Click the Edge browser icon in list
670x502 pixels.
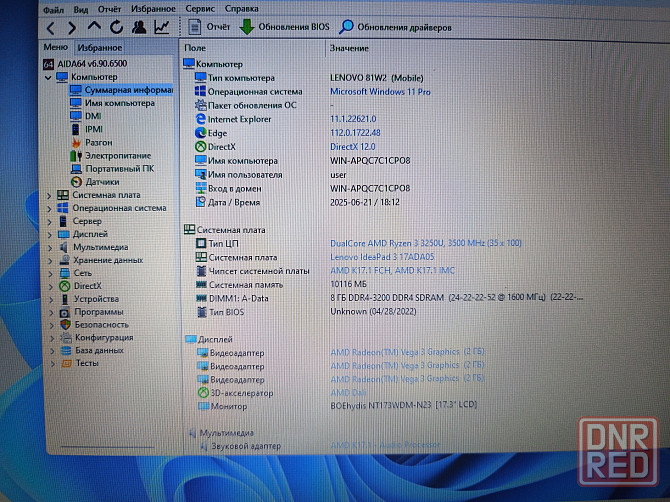click(200, 133)
